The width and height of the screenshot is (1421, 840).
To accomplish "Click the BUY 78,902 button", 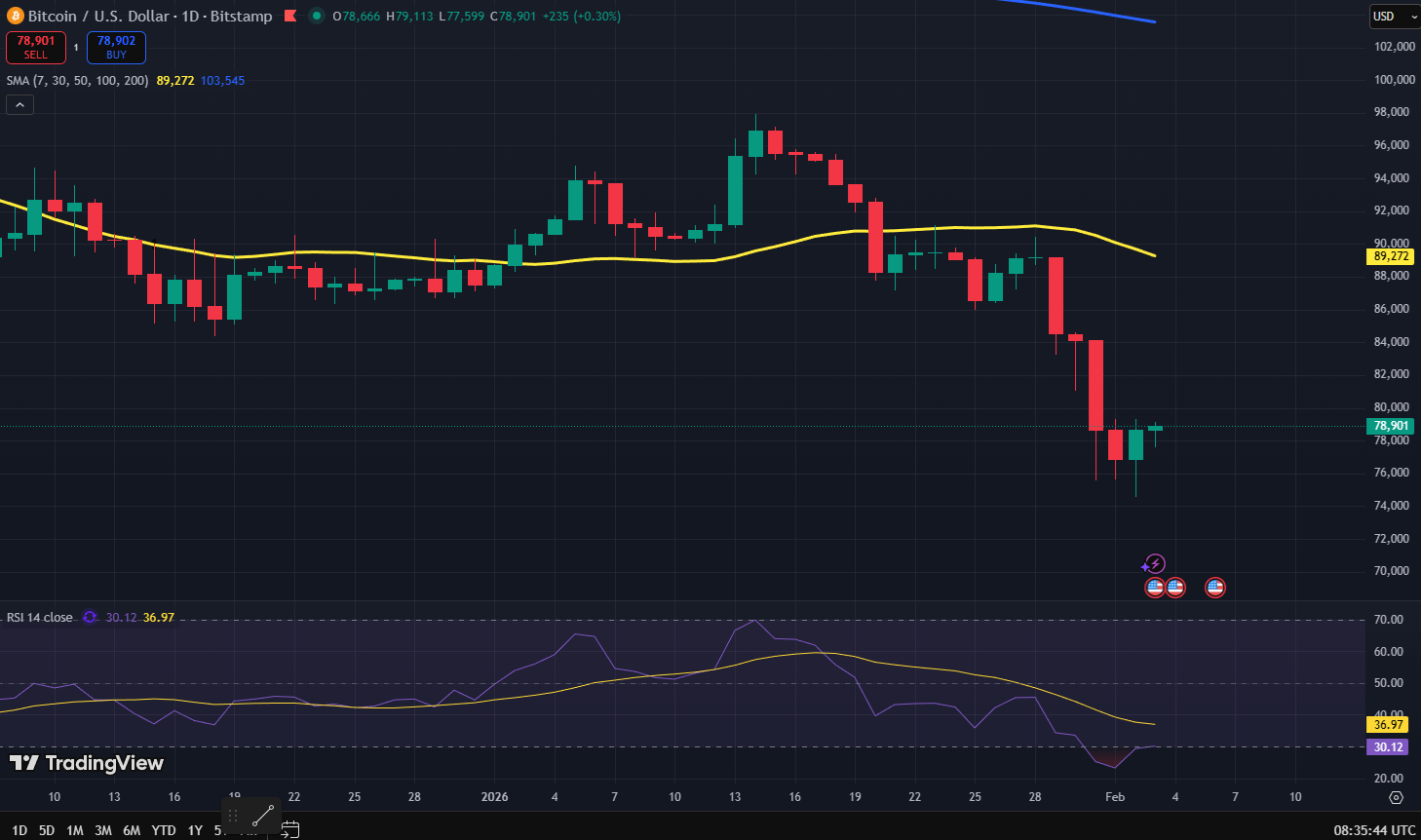I will pyautogui.click(x=116, y=47).
